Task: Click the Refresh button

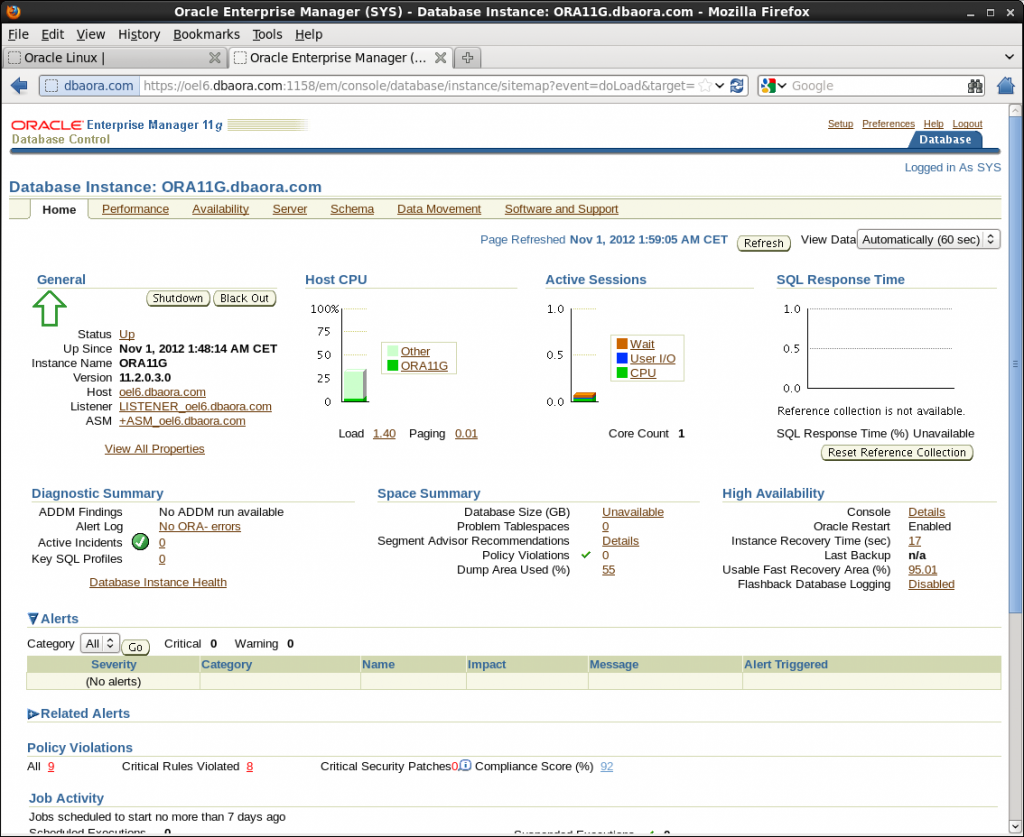Action: coord(763,242)
